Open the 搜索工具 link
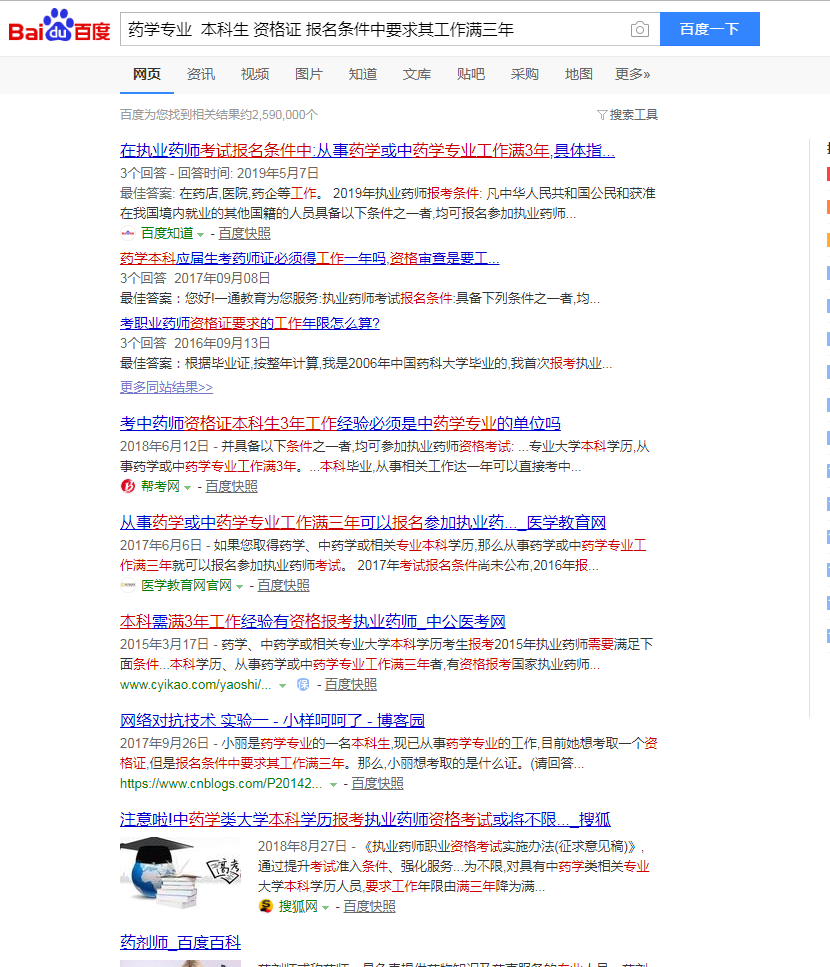Image resolution: width=830 pixels, height=967 pixels. click(x=633, y=115)
